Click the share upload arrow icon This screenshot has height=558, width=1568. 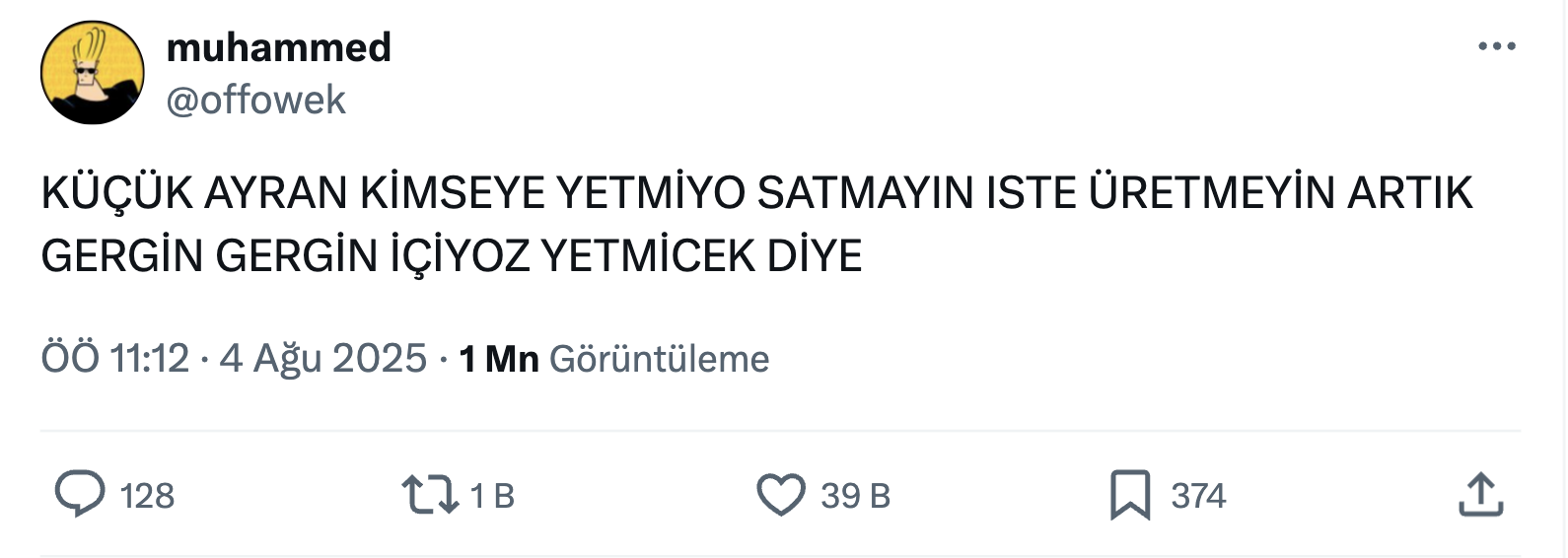1481,494
